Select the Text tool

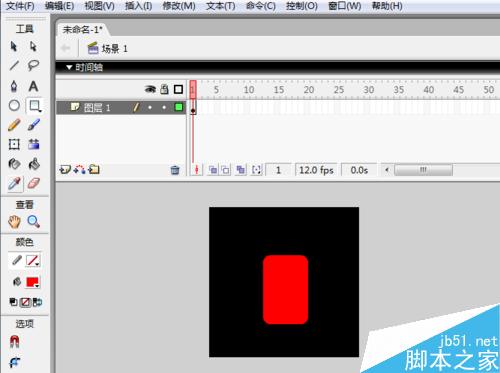pyautogui.click(x=33, y=86)
